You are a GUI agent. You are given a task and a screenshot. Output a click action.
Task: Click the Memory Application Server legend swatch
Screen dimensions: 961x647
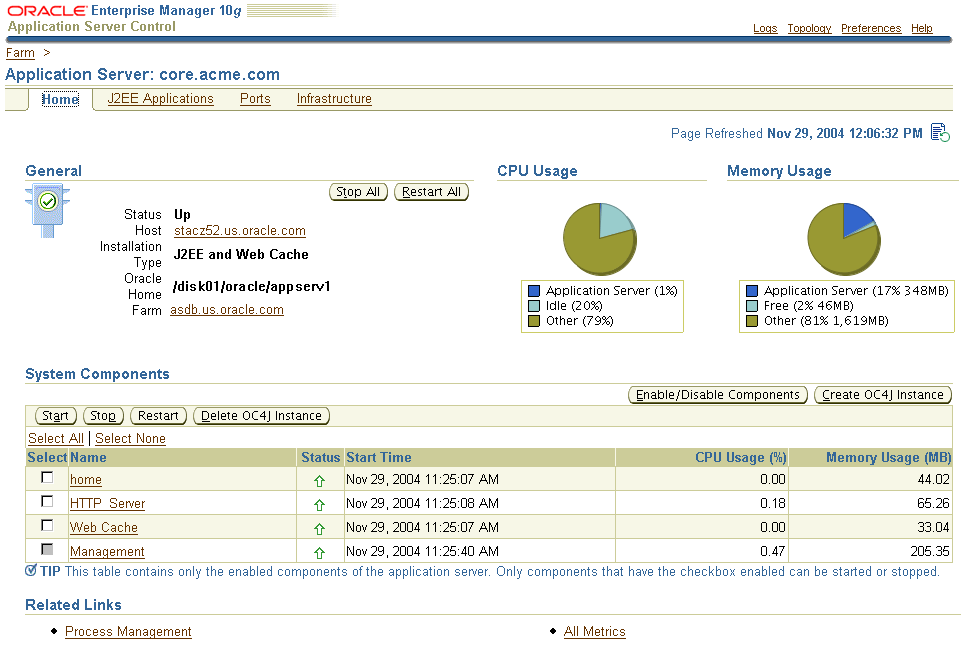(x=752, y=291)
